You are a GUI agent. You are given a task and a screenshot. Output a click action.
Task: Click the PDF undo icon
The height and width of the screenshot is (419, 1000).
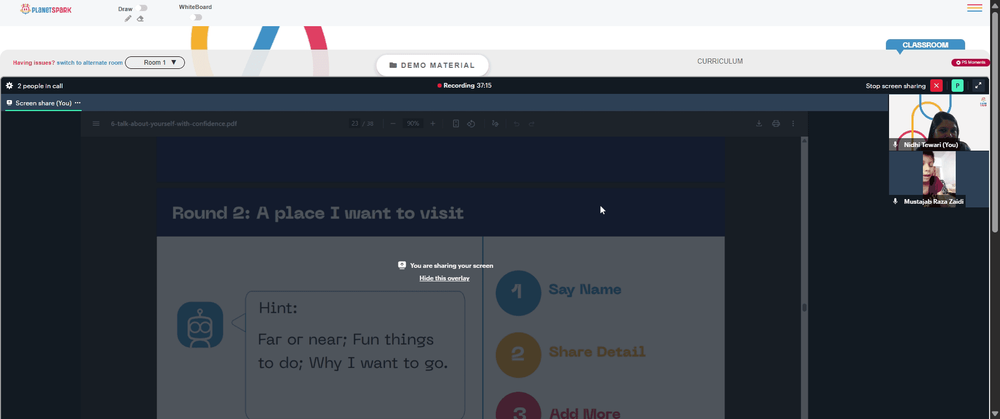[x=517, y=124]
